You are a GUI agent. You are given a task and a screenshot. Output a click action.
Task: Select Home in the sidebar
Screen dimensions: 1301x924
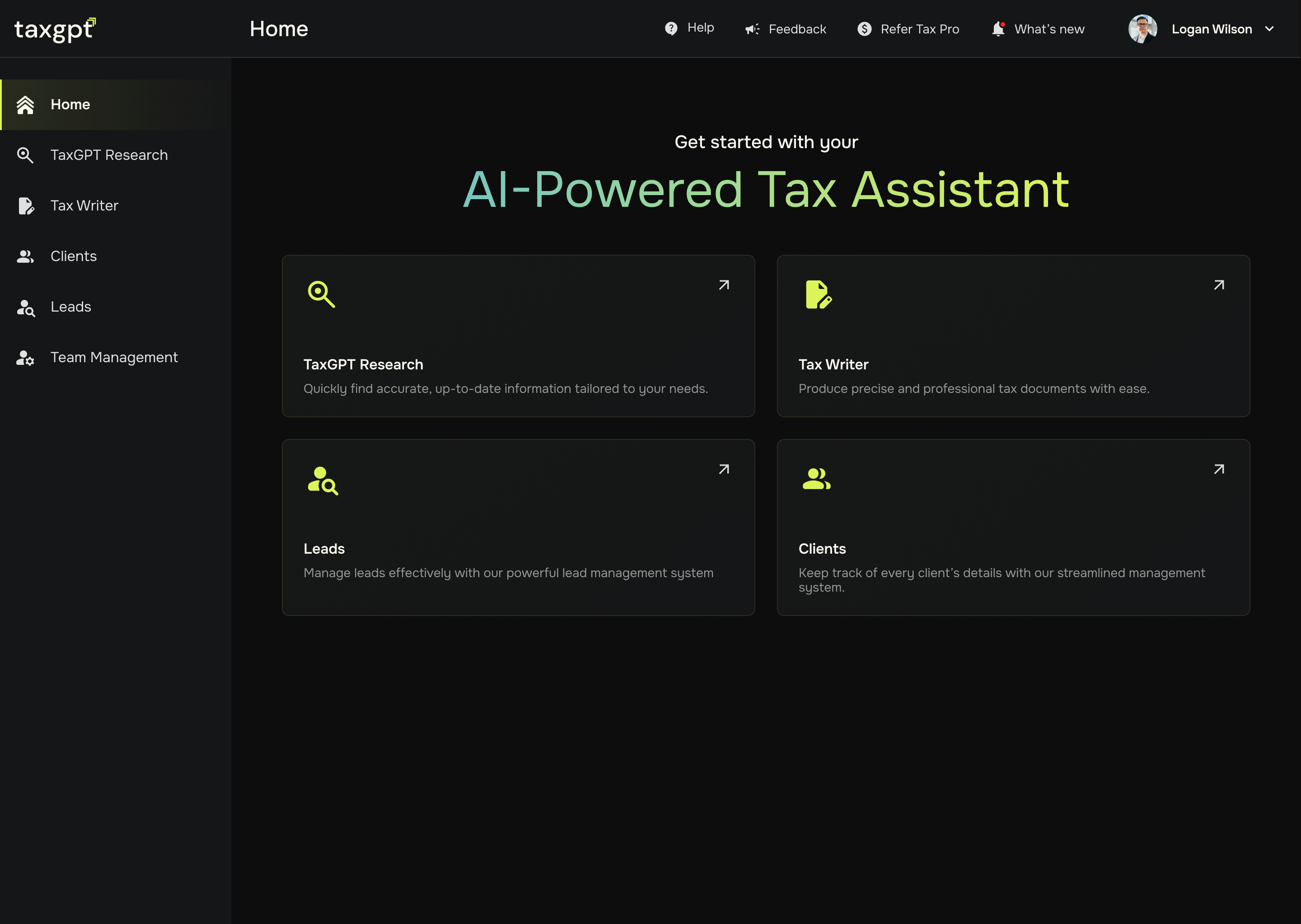(70, 105)
